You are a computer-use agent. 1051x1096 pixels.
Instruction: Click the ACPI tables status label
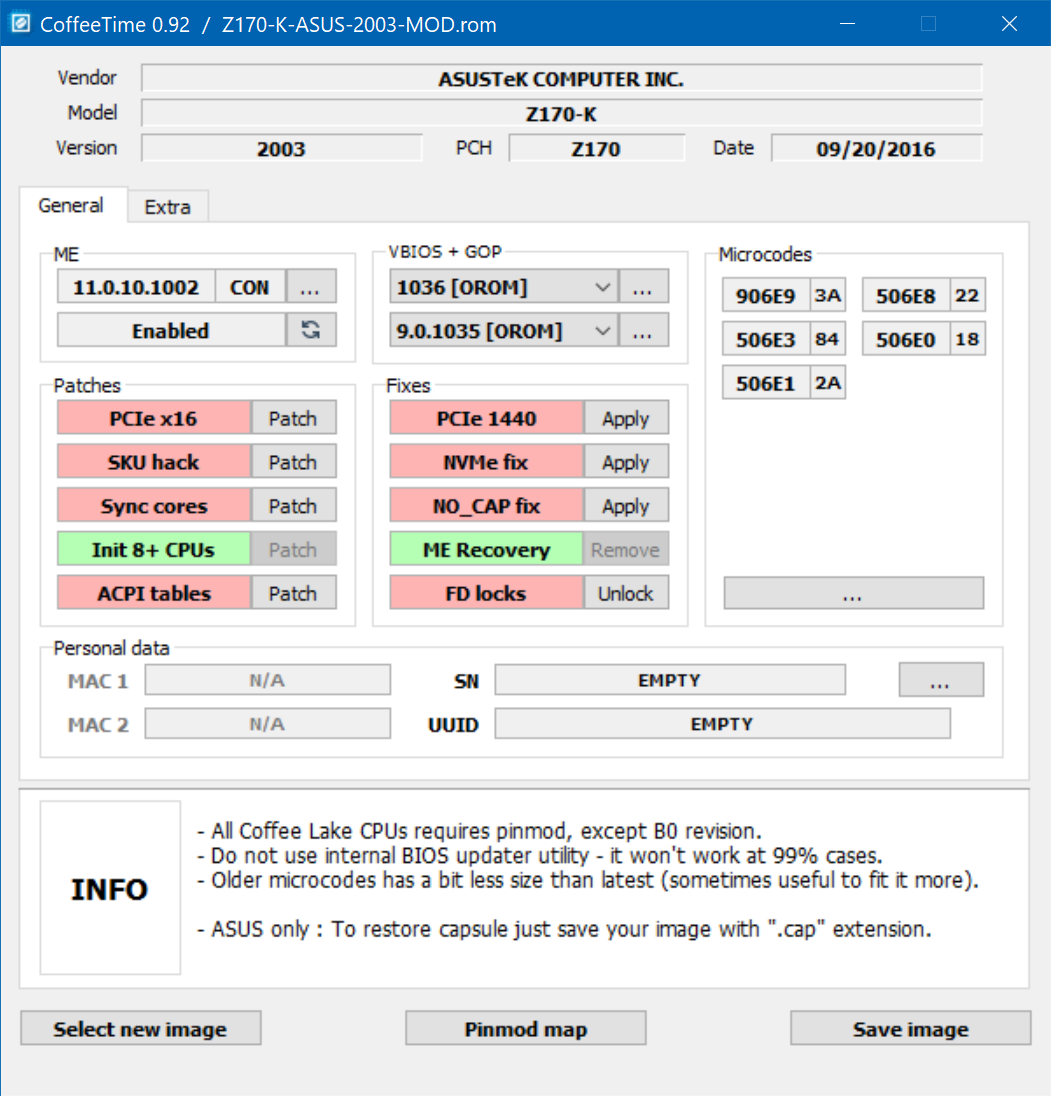154,593
